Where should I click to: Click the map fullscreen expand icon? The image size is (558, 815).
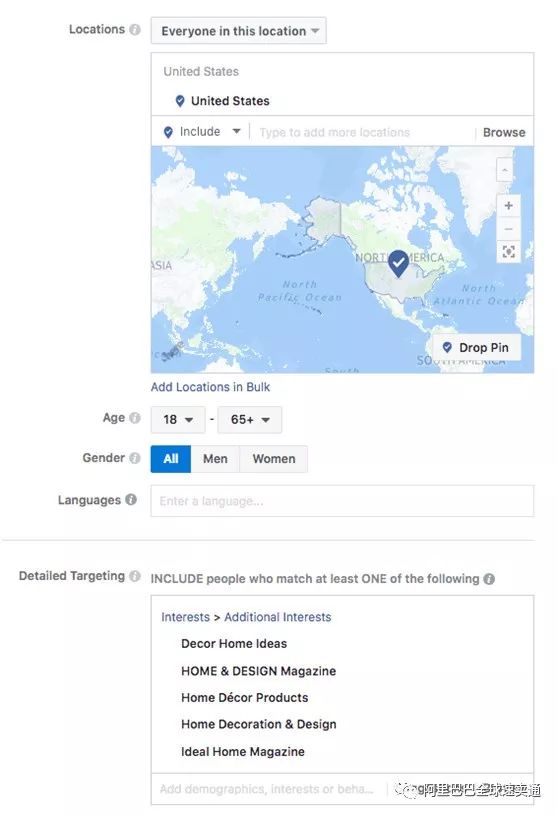508,252
